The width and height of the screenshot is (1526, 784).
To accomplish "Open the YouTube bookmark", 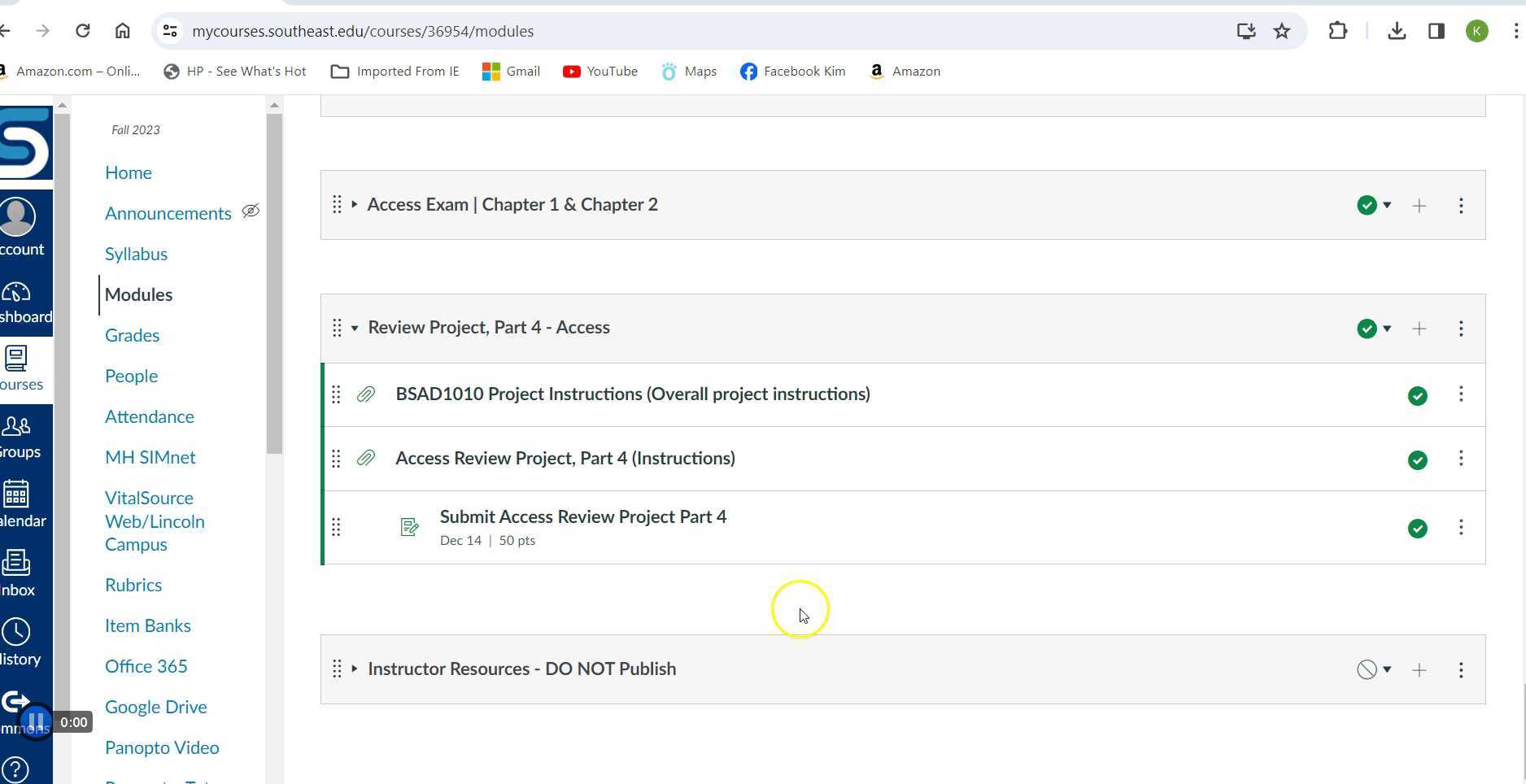I will pyautogui.click(x=599, y=71).
